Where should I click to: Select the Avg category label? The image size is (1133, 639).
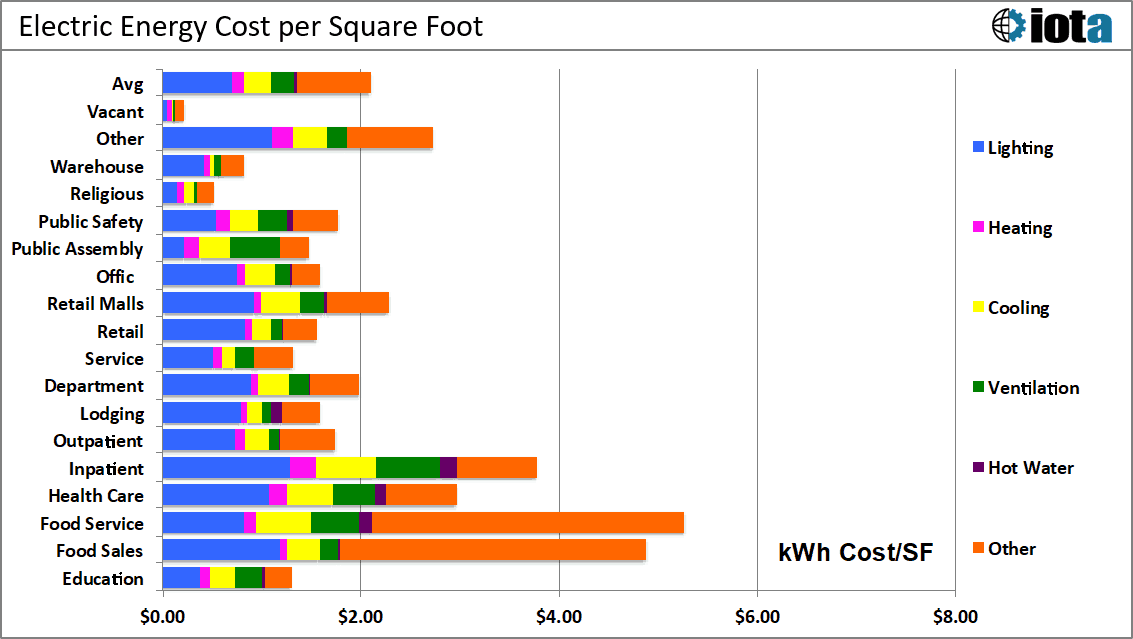tap(127, 84)
